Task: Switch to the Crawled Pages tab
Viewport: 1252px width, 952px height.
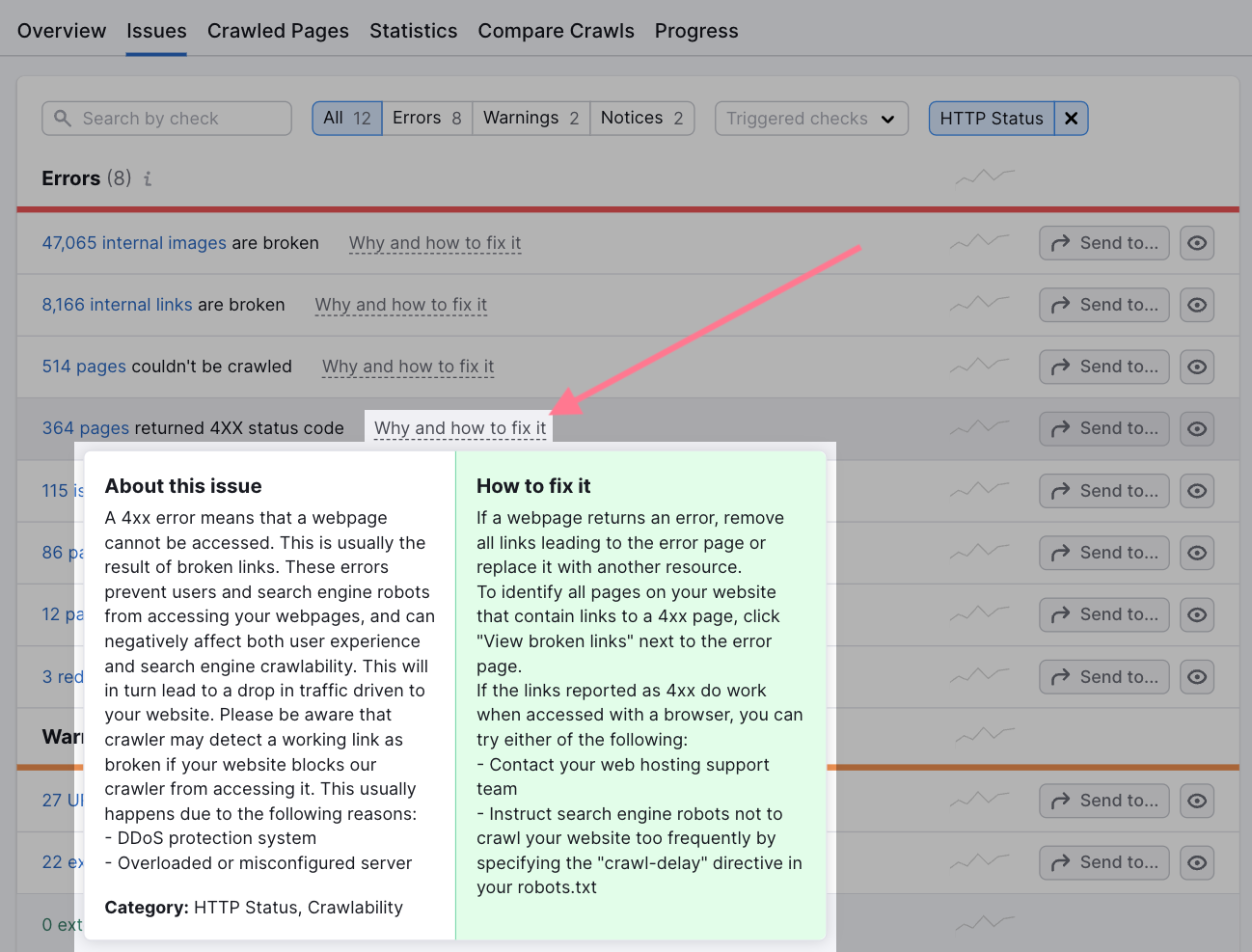Action: [x=278, y=31]
